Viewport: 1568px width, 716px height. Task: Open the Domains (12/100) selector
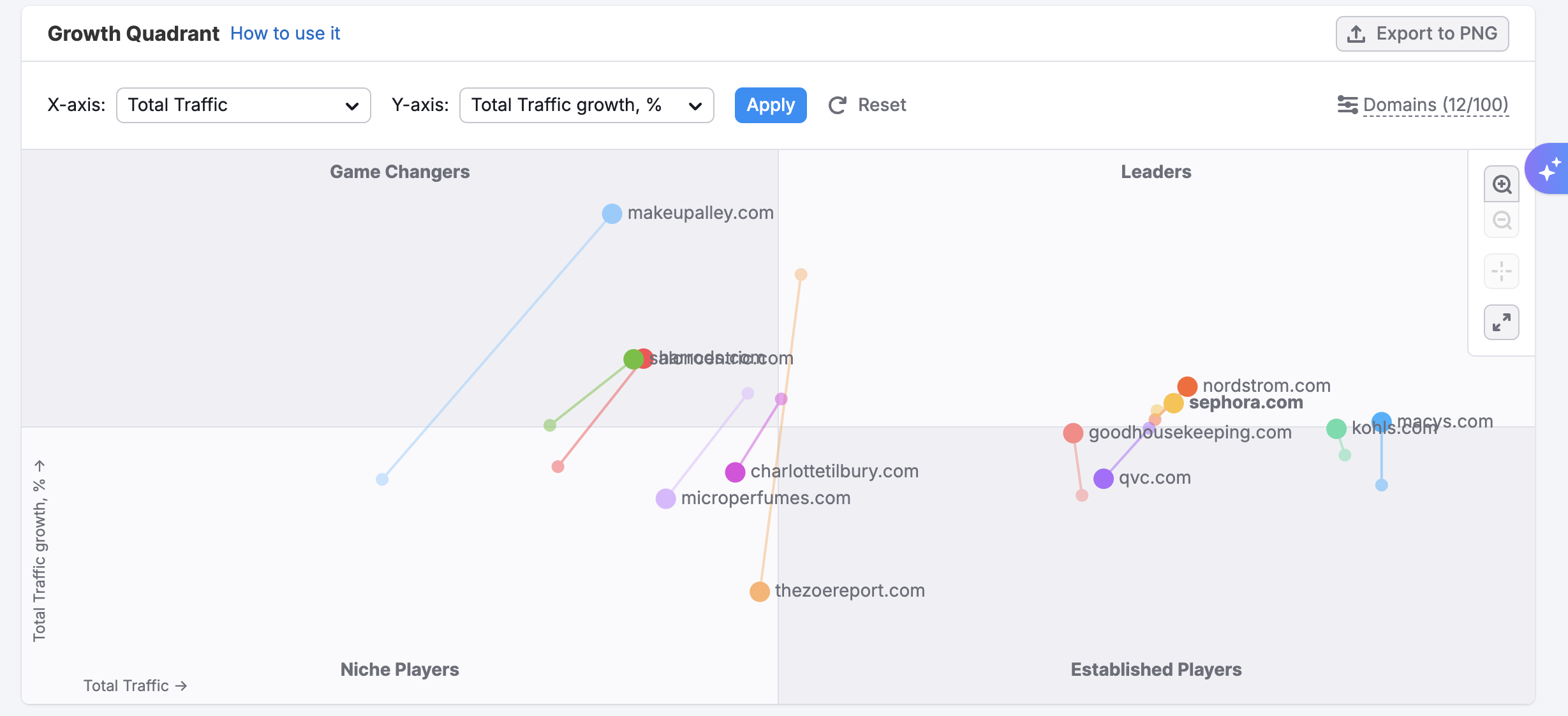[x=1435, y=105]
